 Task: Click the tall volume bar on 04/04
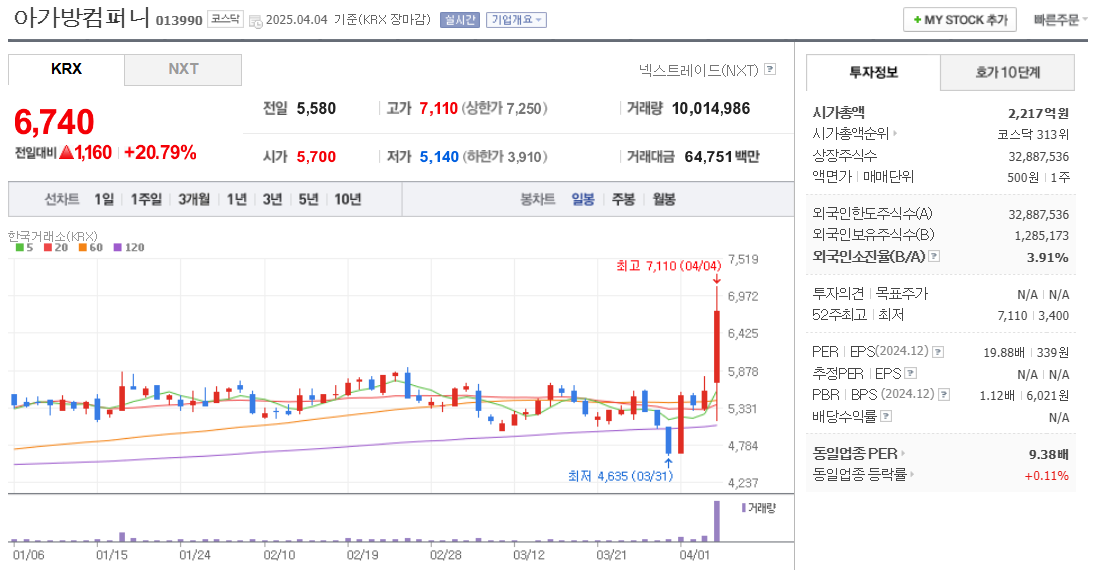point(717,521)
